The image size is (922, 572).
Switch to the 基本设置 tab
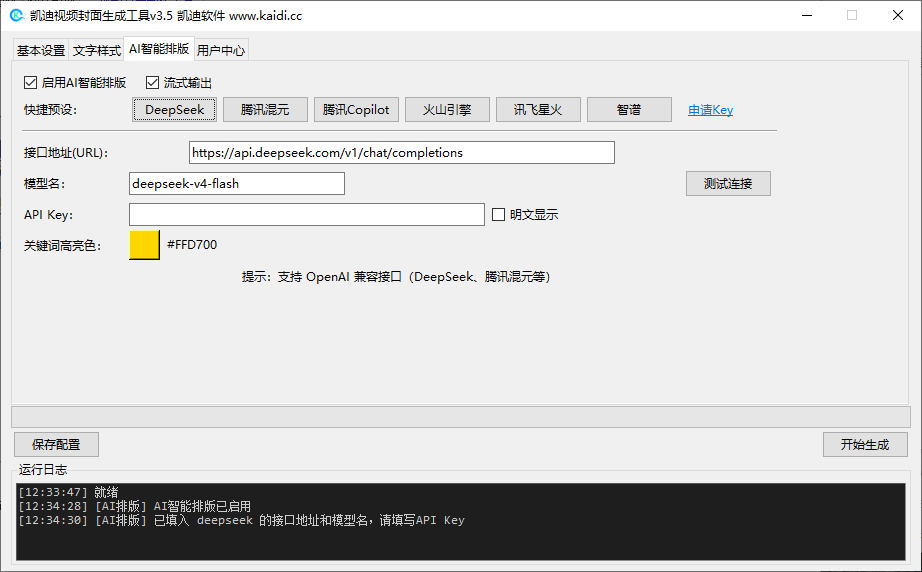(x=41, y=51)
